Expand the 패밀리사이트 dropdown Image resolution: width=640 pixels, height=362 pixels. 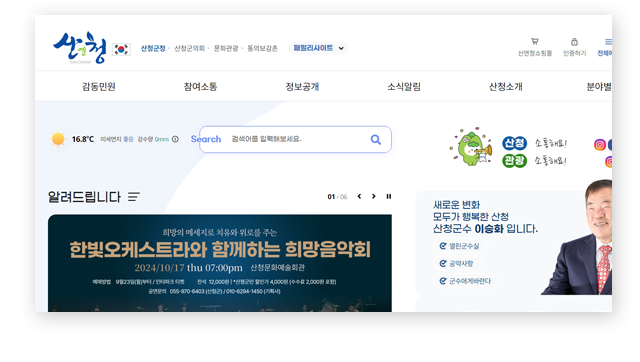coord(318,48)
